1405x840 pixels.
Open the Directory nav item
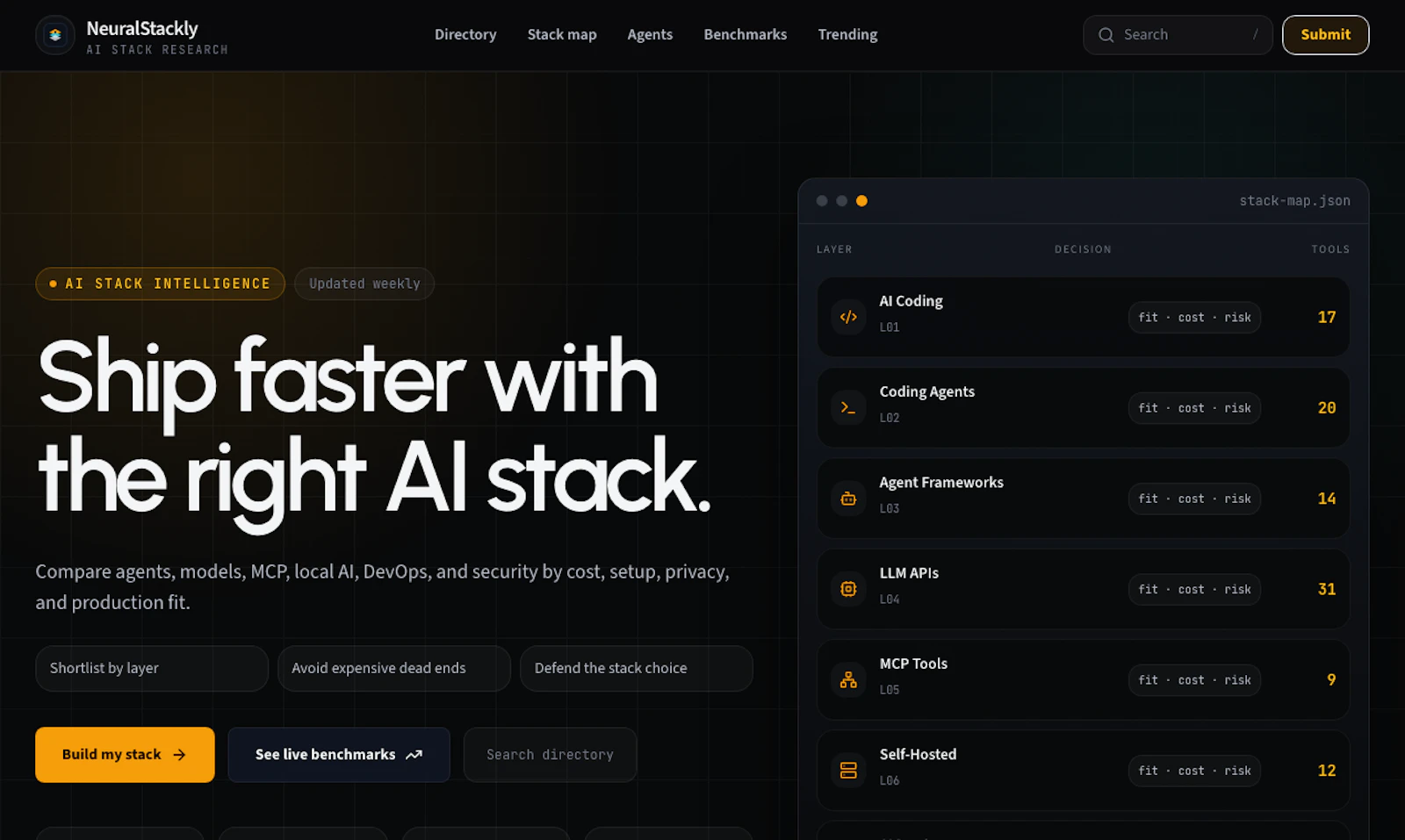pos(465,35)
